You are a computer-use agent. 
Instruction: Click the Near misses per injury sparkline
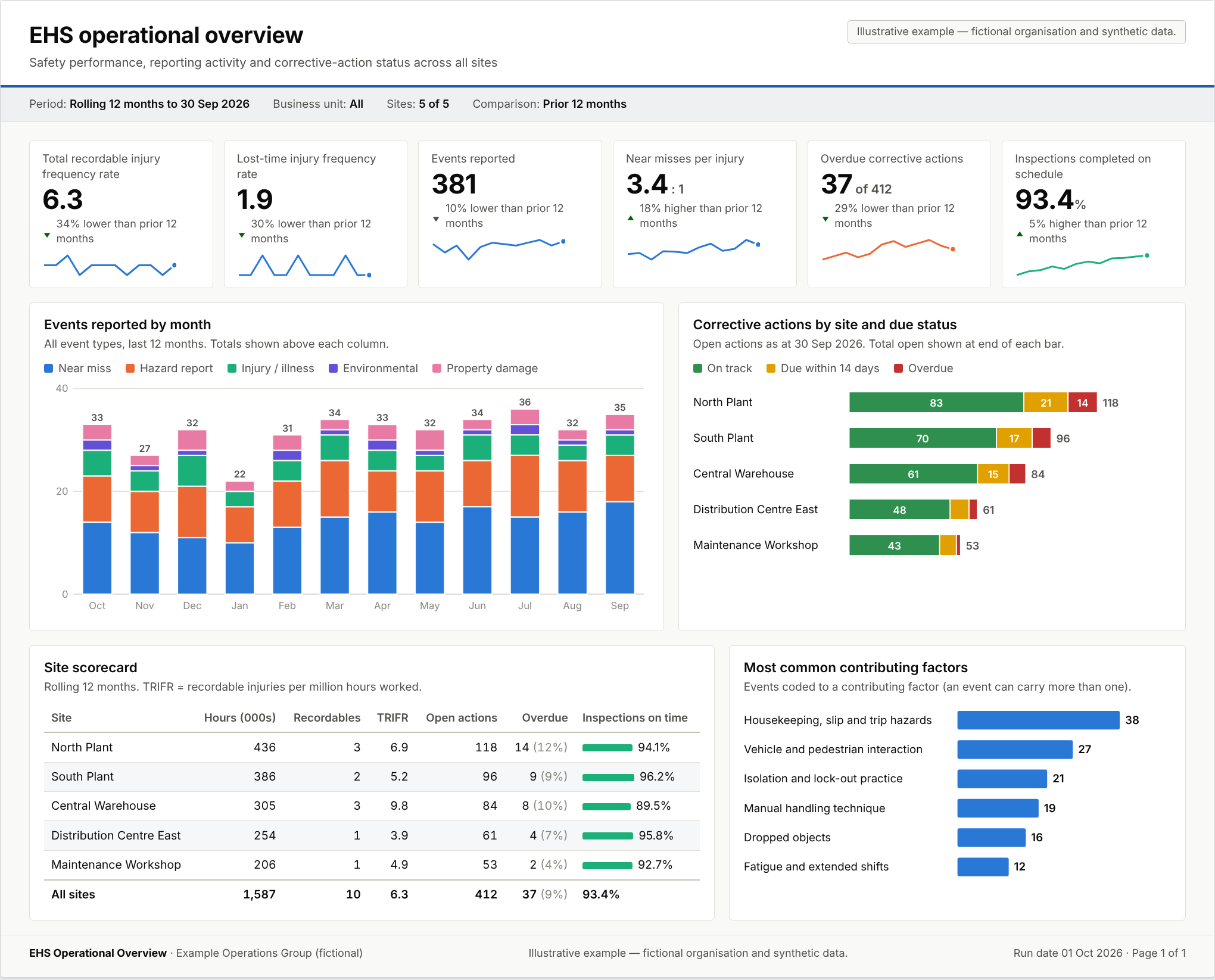pyautogui.click(x=693, y=249)
